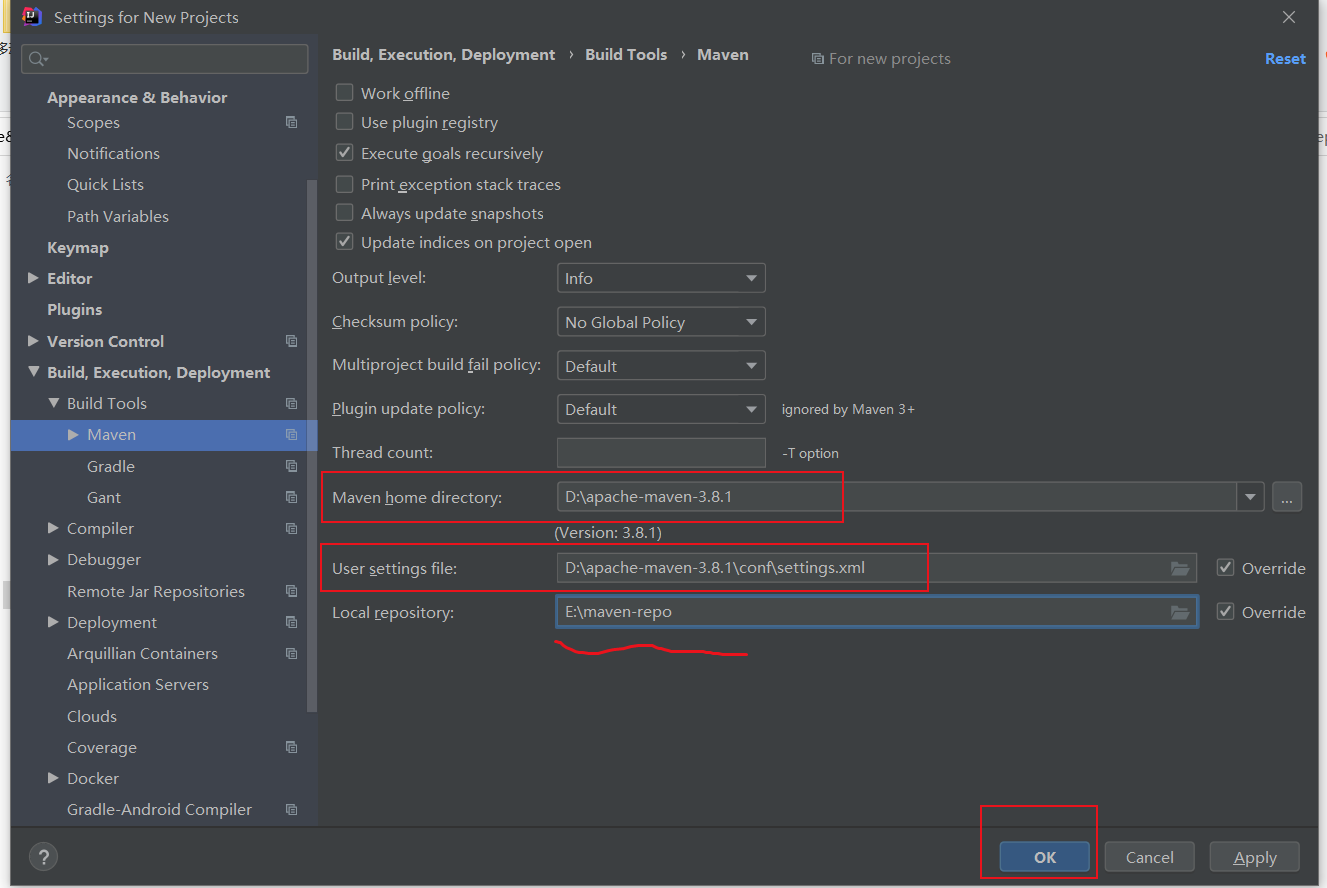The width and height of the screenshot is (1327, 888).
Task: Click the Maven home directory browse button
Action: pos(1287,497)
